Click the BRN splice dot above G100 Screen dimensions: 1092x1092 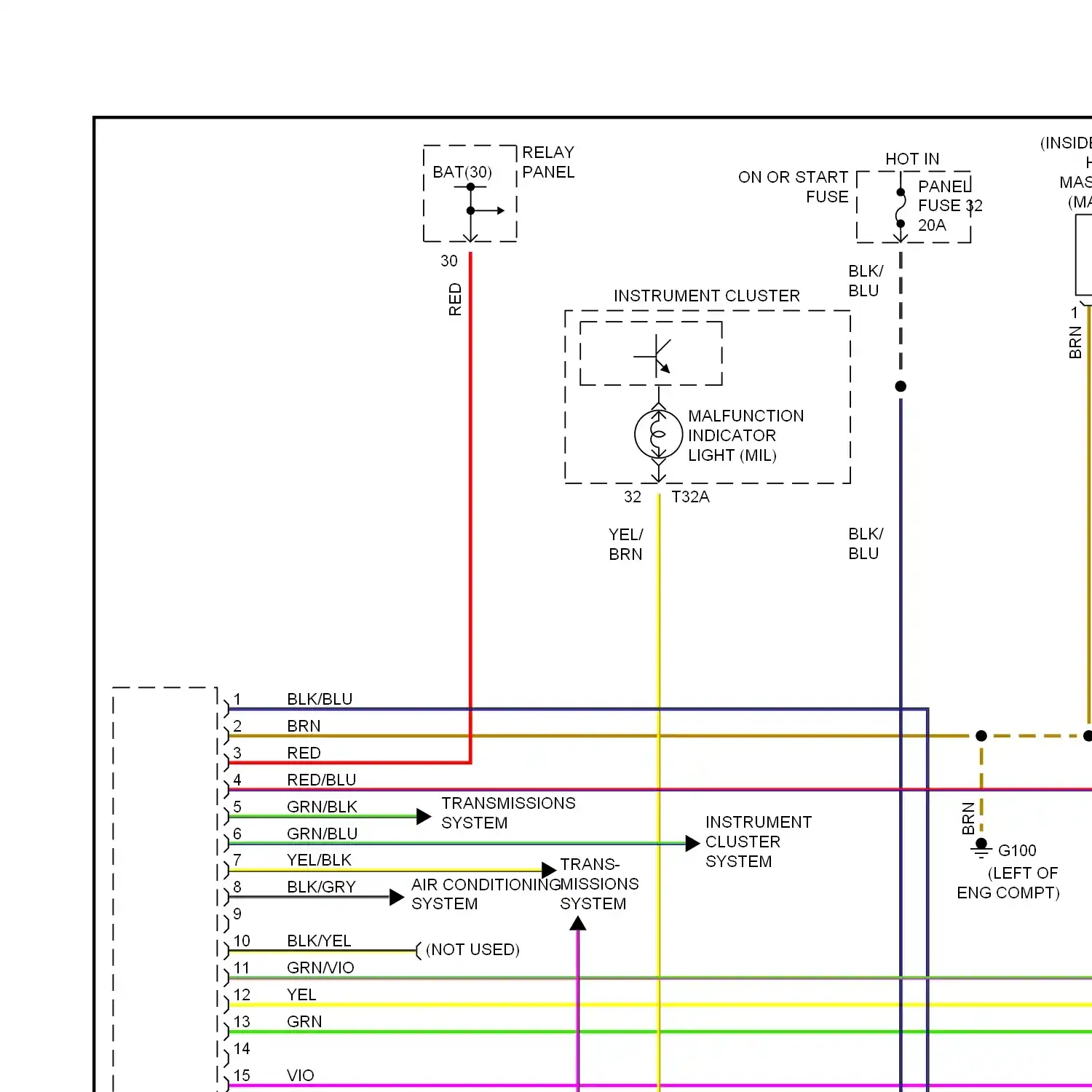click(981, 736)
